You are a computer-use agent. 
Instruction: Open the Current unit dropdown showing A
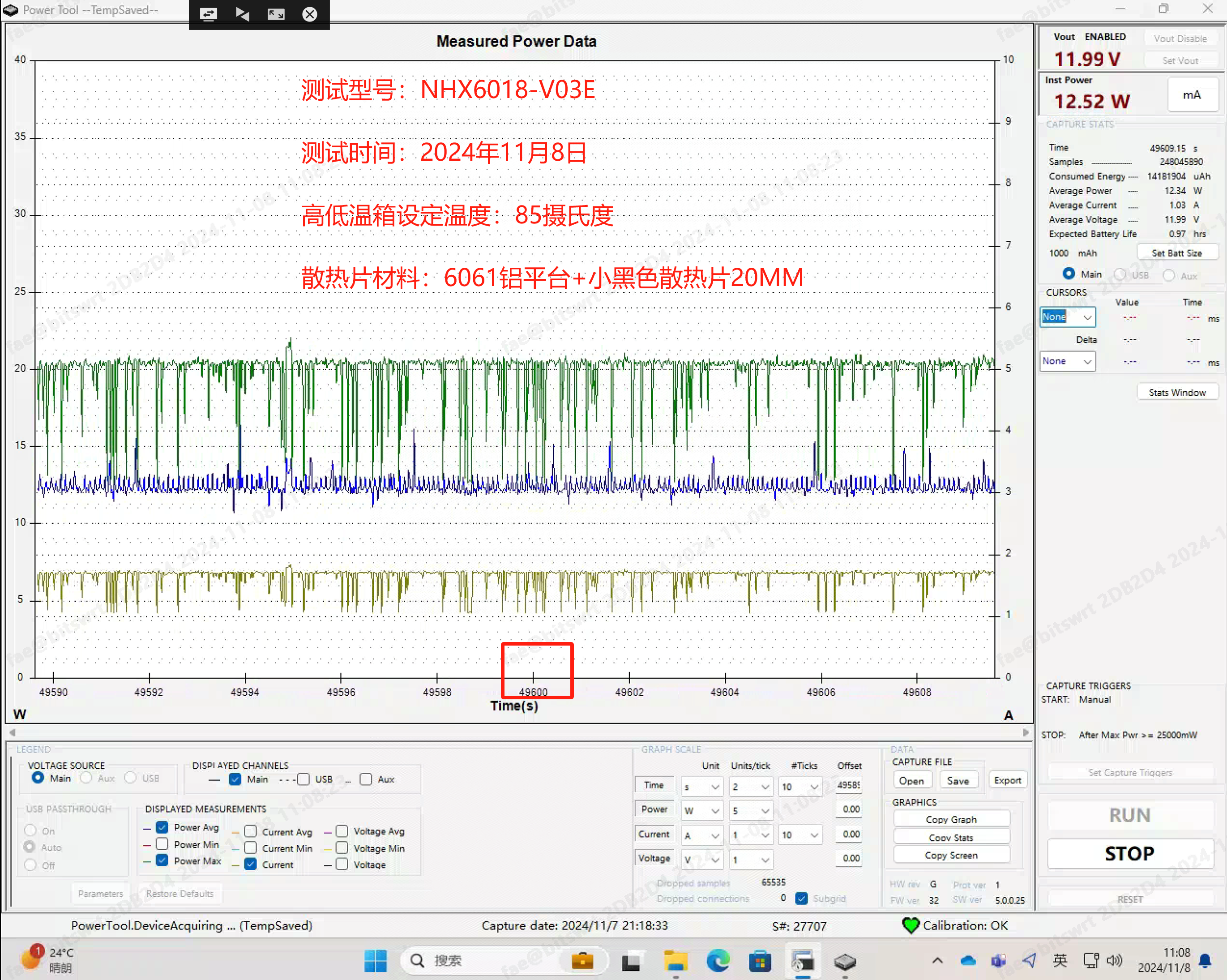tap(702, 835)
